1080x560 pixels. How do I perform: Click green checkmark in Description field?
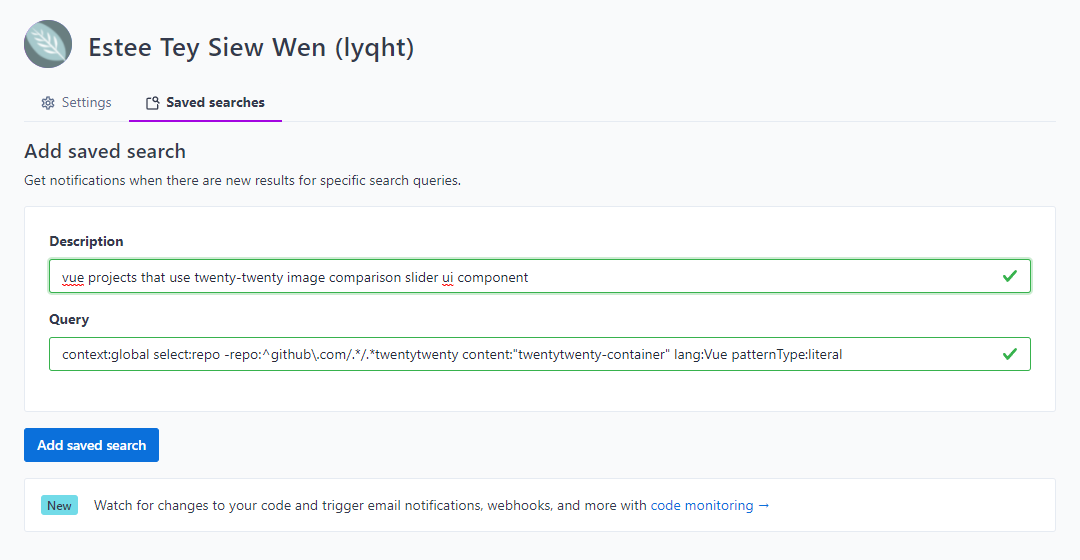pos(1010,276)
